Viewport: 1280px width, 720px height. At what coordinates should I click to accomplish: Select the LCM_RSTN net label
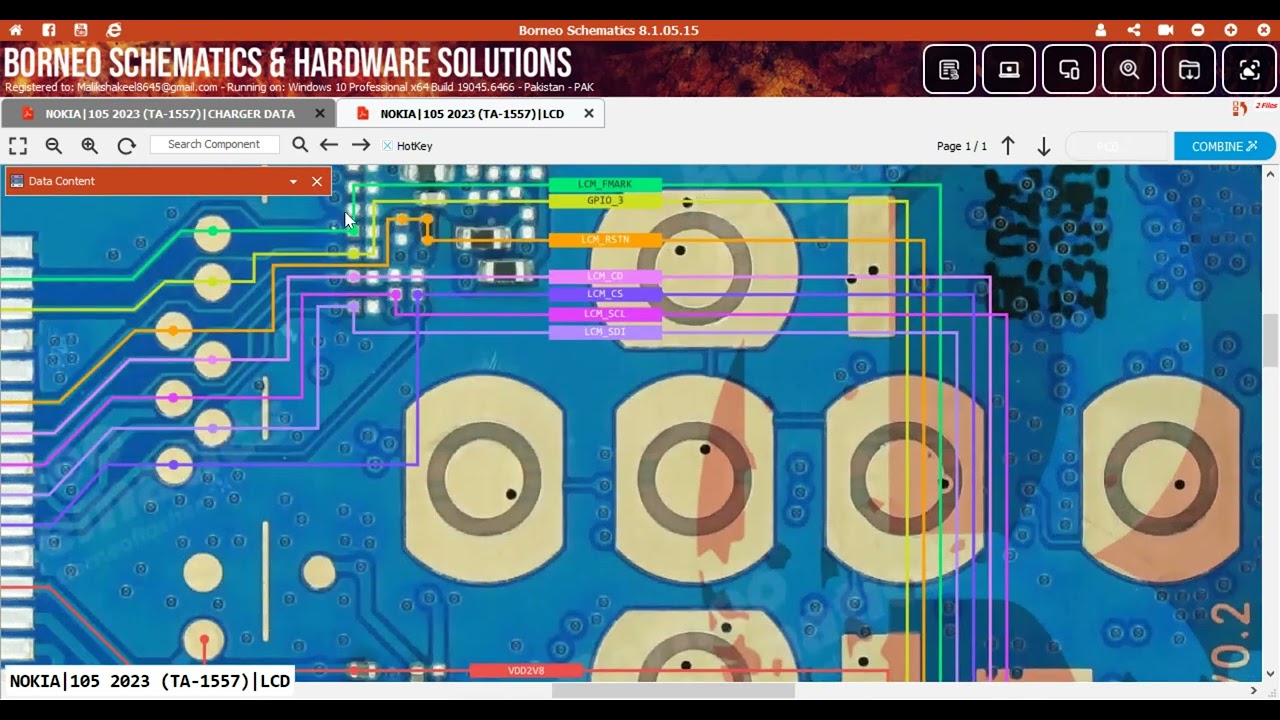605,240
